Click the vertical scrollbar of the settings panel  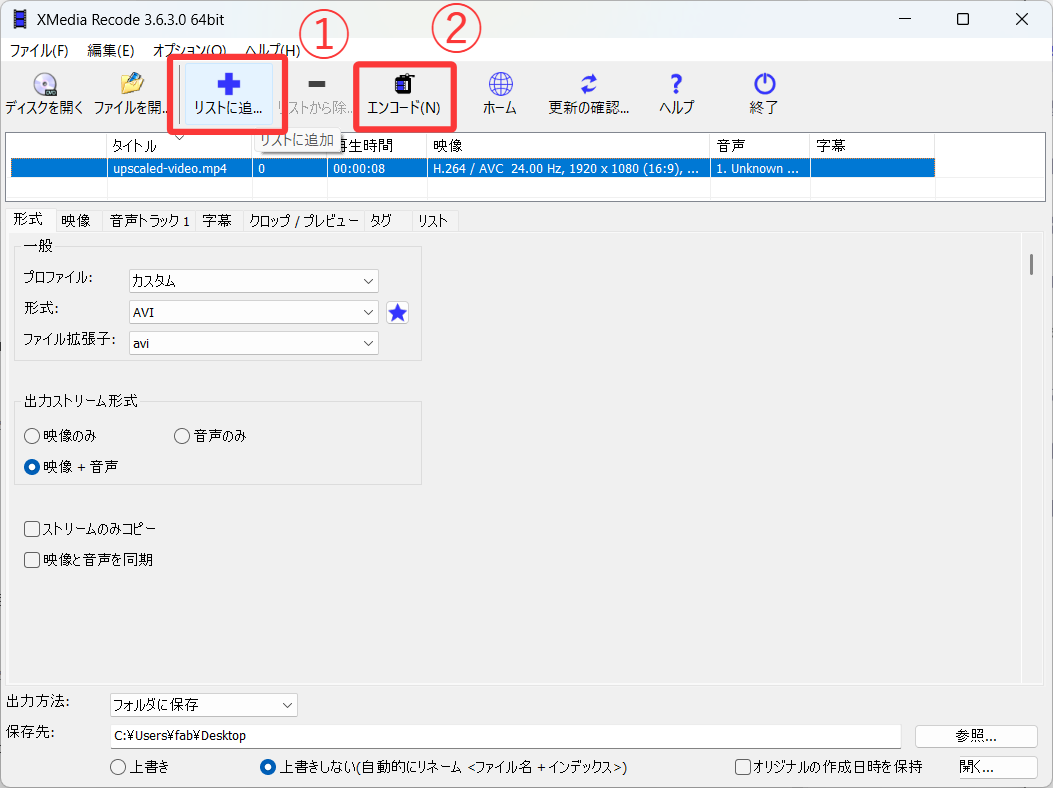point(1032,263)
